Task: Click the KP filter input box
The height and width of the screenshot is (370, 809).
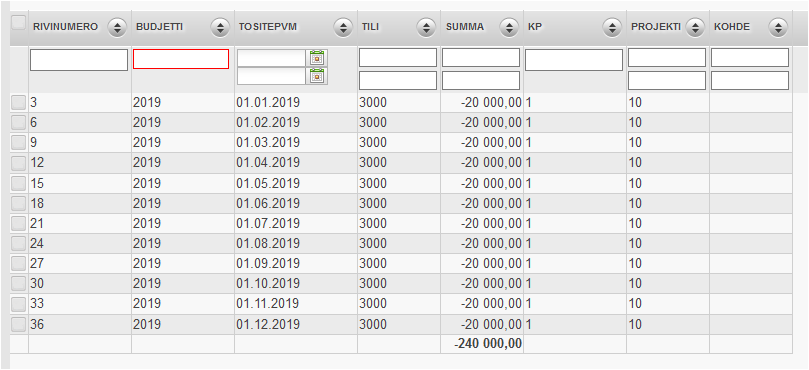Action: click(574, 60)
